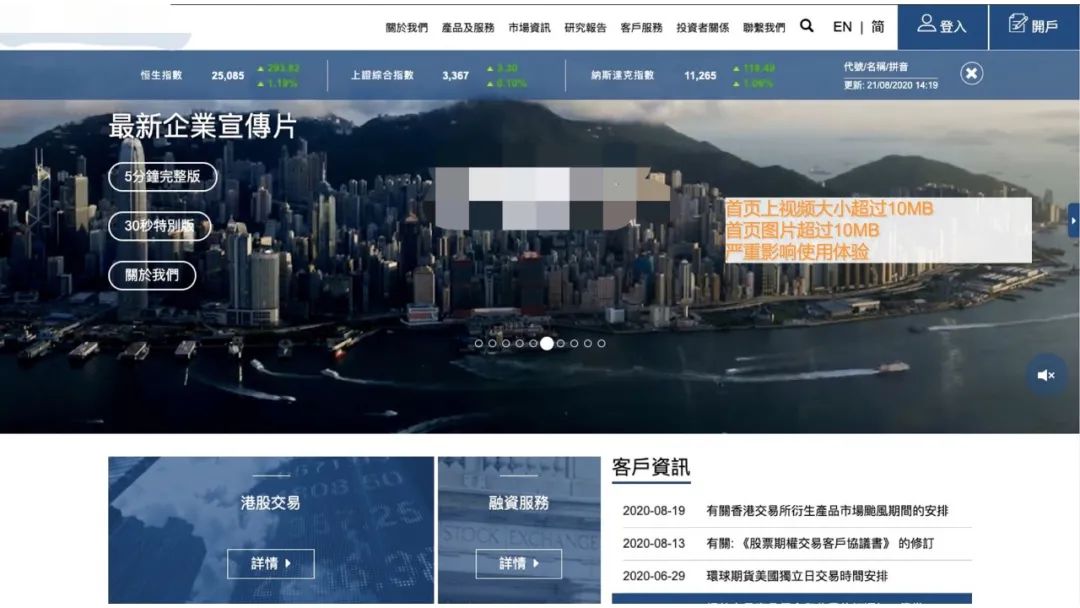Screen dimensions: 1080x608
Task: Open the 開戶 account opening button
Action: pos(1034,26)
